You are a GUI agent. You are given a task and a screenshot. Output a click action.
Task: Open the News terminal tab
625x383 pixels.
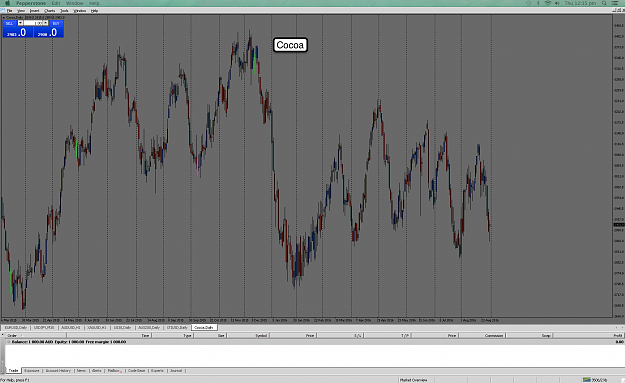click(x=81, y=371)
